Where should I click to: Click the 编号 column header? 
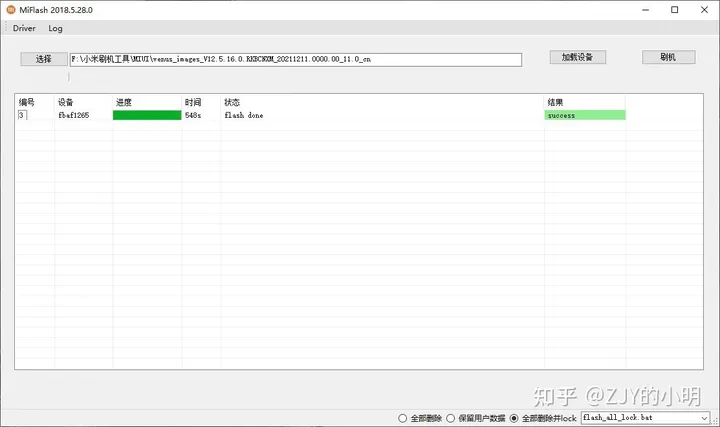point(28,102)
